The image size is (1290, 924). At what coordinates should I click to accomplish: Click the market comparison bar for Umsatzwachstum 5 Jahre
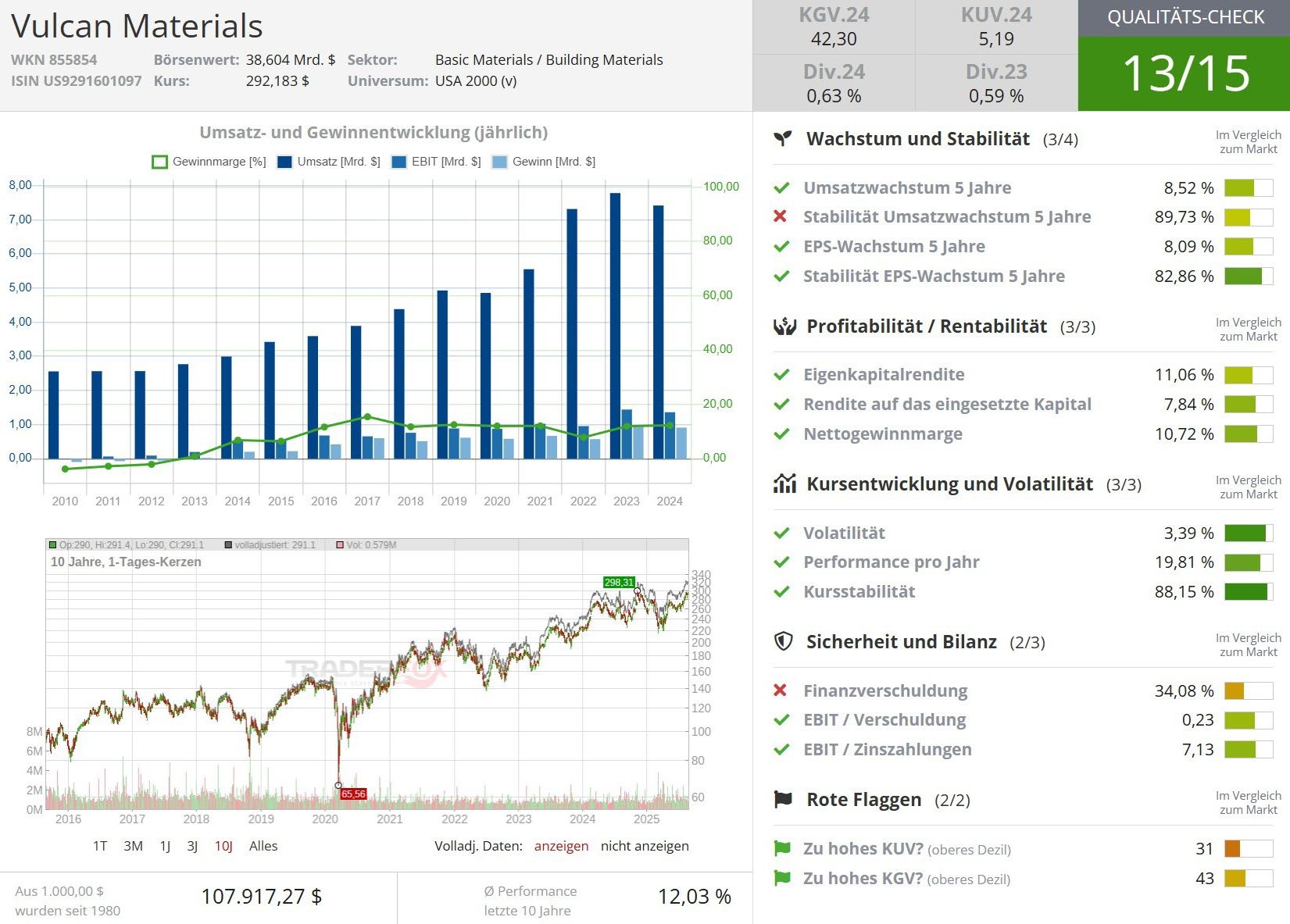coord(1249,188)
